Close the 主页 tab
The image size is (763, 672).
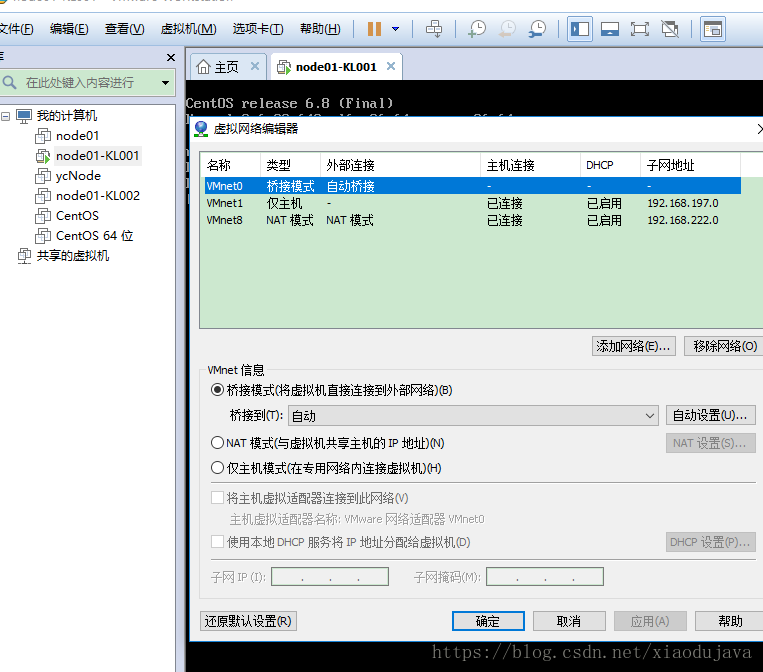click(x=254, y=66)
